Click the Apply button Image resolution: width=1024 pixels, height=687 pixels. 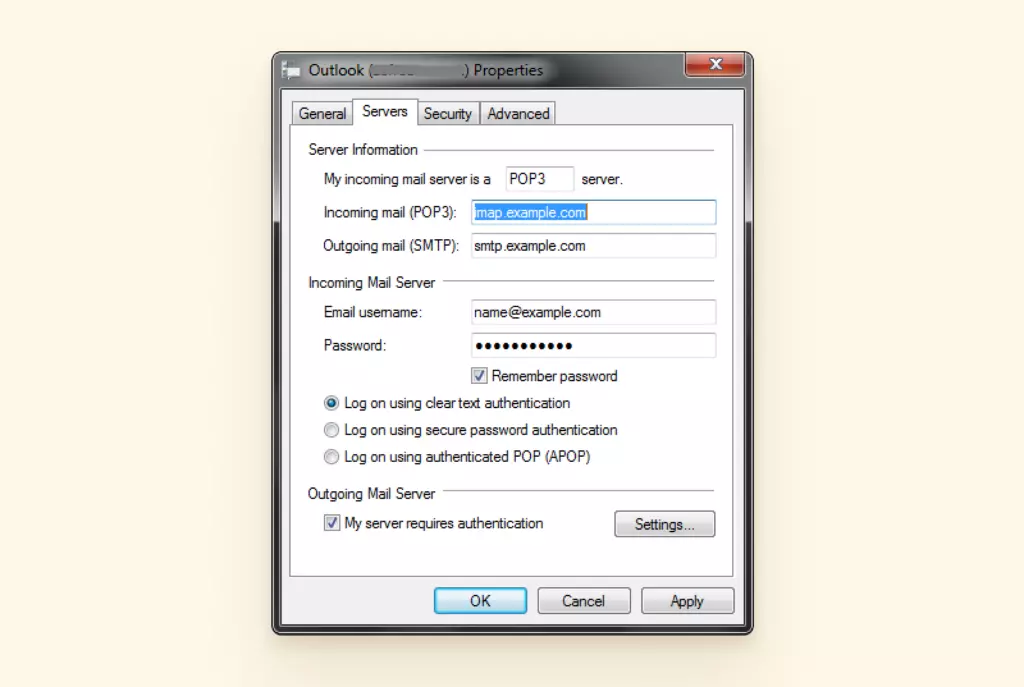click(x=687, y=601)
